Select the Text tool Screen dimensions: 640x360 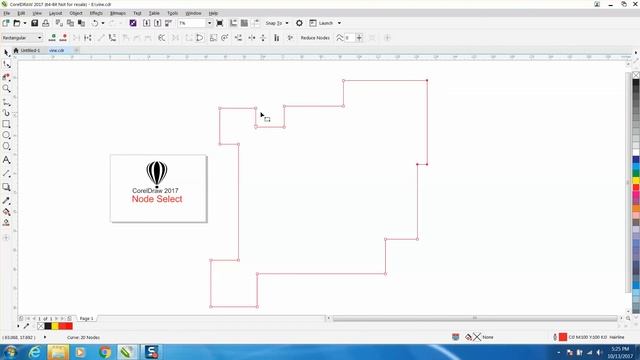coord(6,160)
